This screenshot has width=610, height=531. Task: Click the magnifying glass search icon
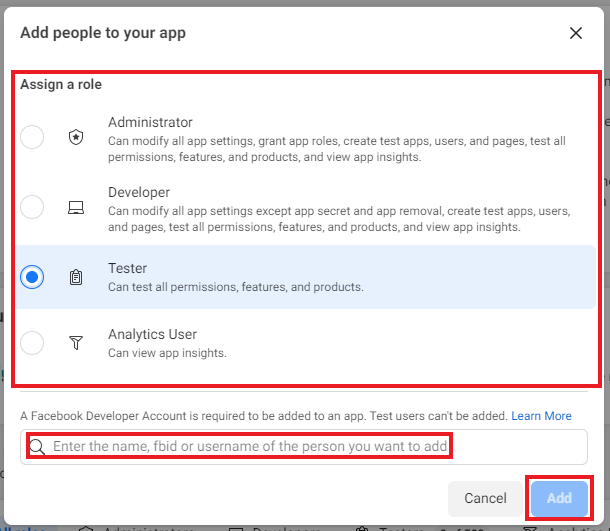click(x=37, y=446)
